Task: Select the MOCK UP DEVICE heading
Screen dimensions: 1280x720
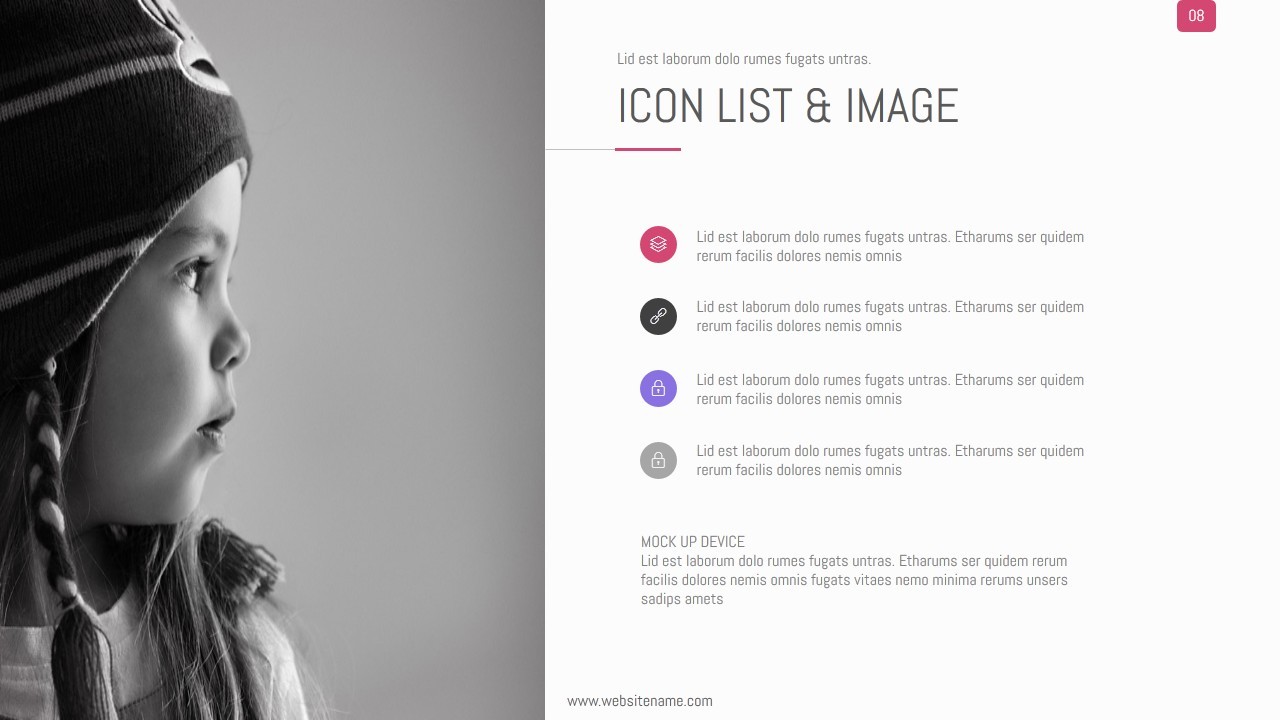Action: 693,542
